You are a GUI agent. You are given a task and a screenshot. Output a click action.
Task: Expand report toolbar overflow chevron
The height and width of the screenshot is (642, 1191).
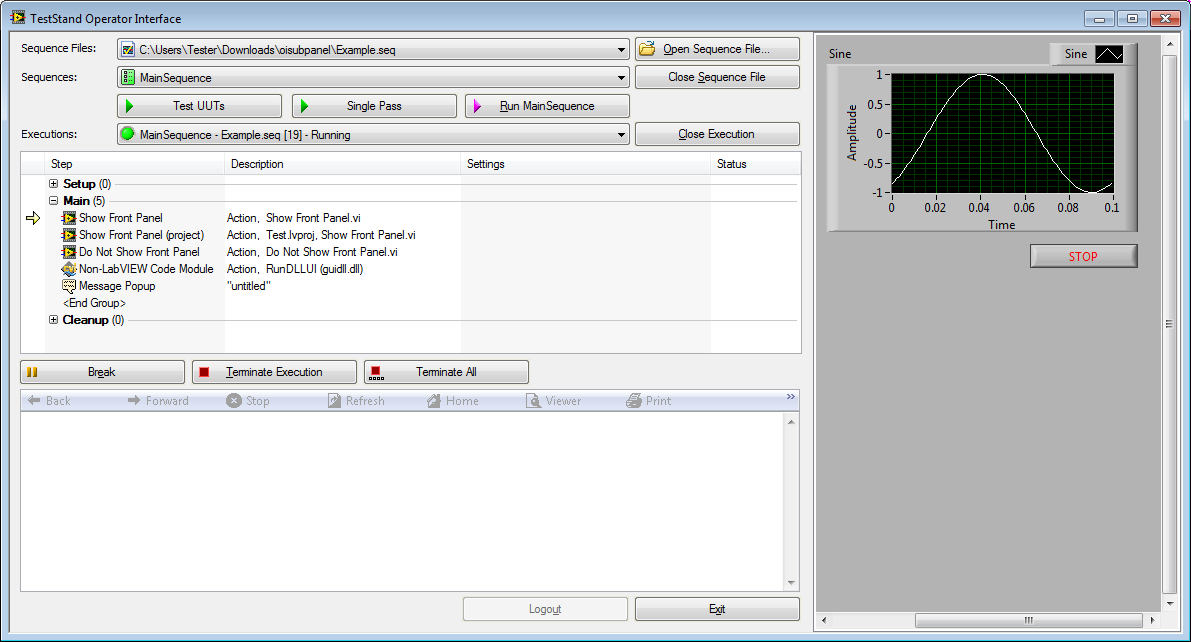[791, 397]
